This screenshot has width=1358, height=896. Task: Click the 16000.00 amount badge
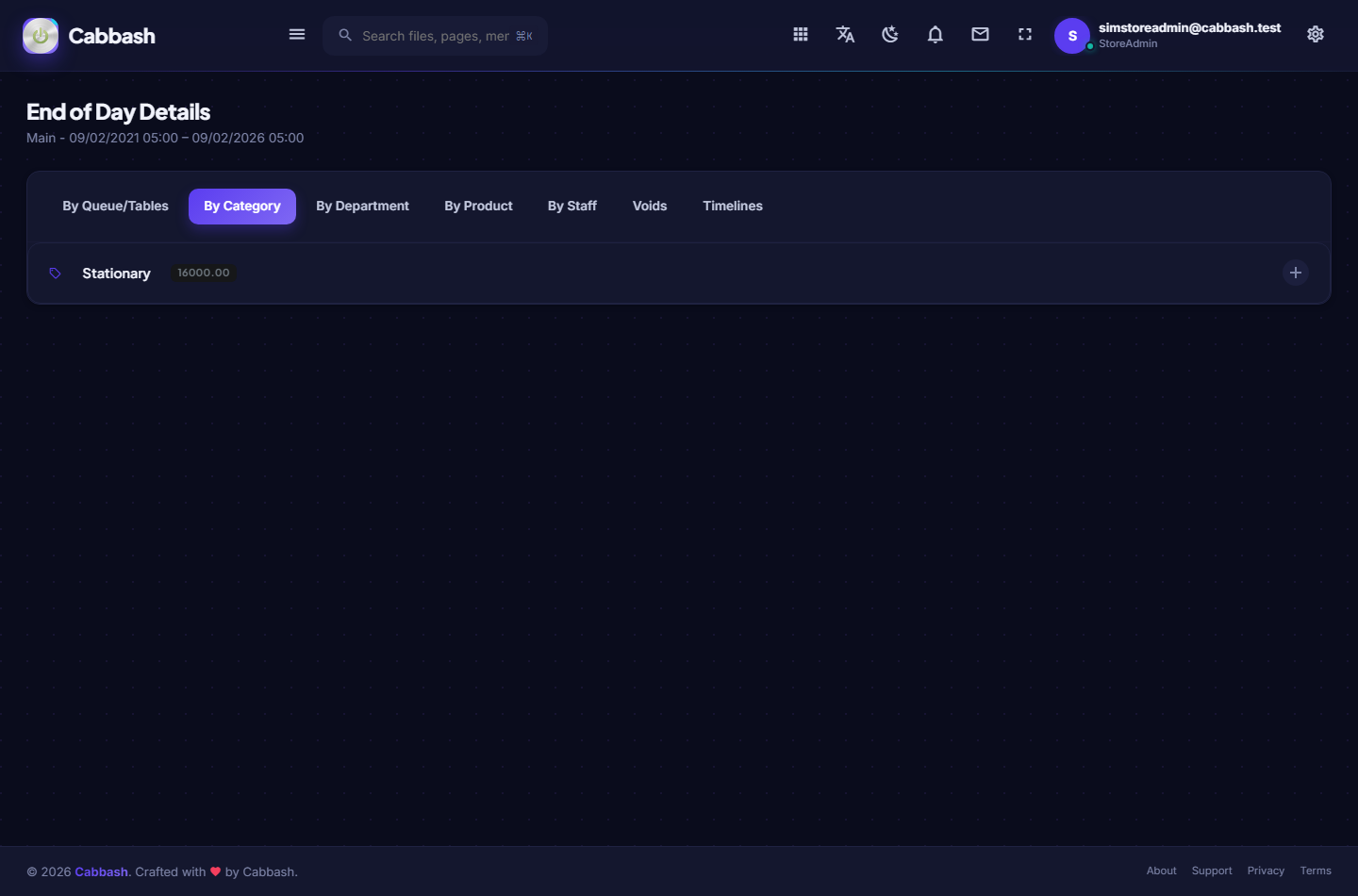click(x=204, y=273)
